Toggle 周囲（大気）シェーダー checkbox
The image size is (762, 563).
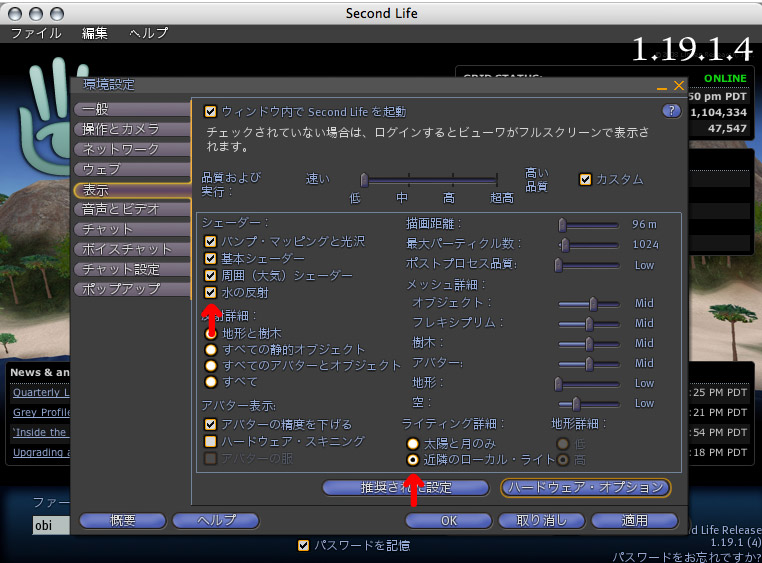coord(210,275)
